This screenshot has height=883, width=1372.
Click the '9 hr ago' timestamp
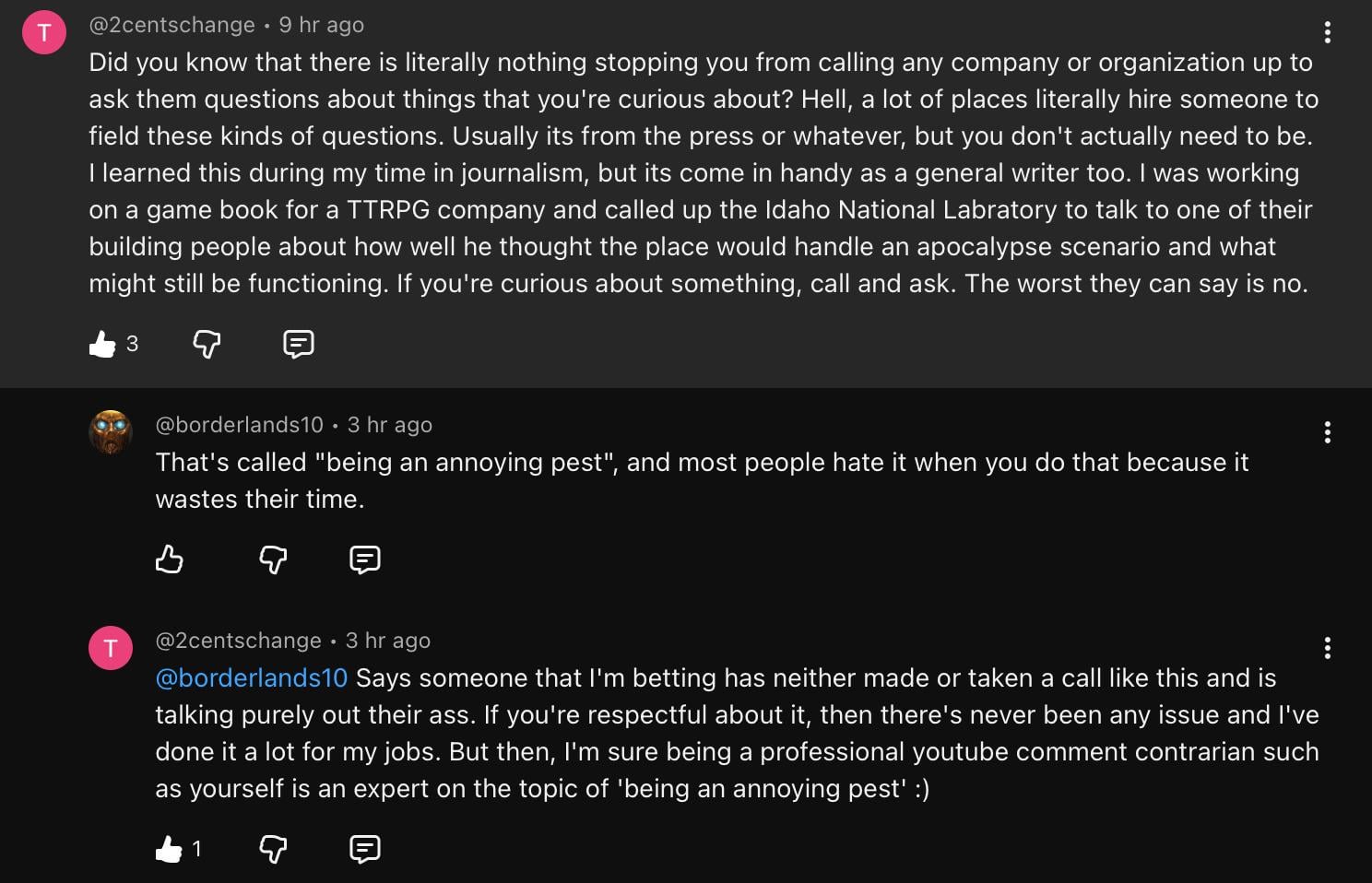click(x=321, y=25)
